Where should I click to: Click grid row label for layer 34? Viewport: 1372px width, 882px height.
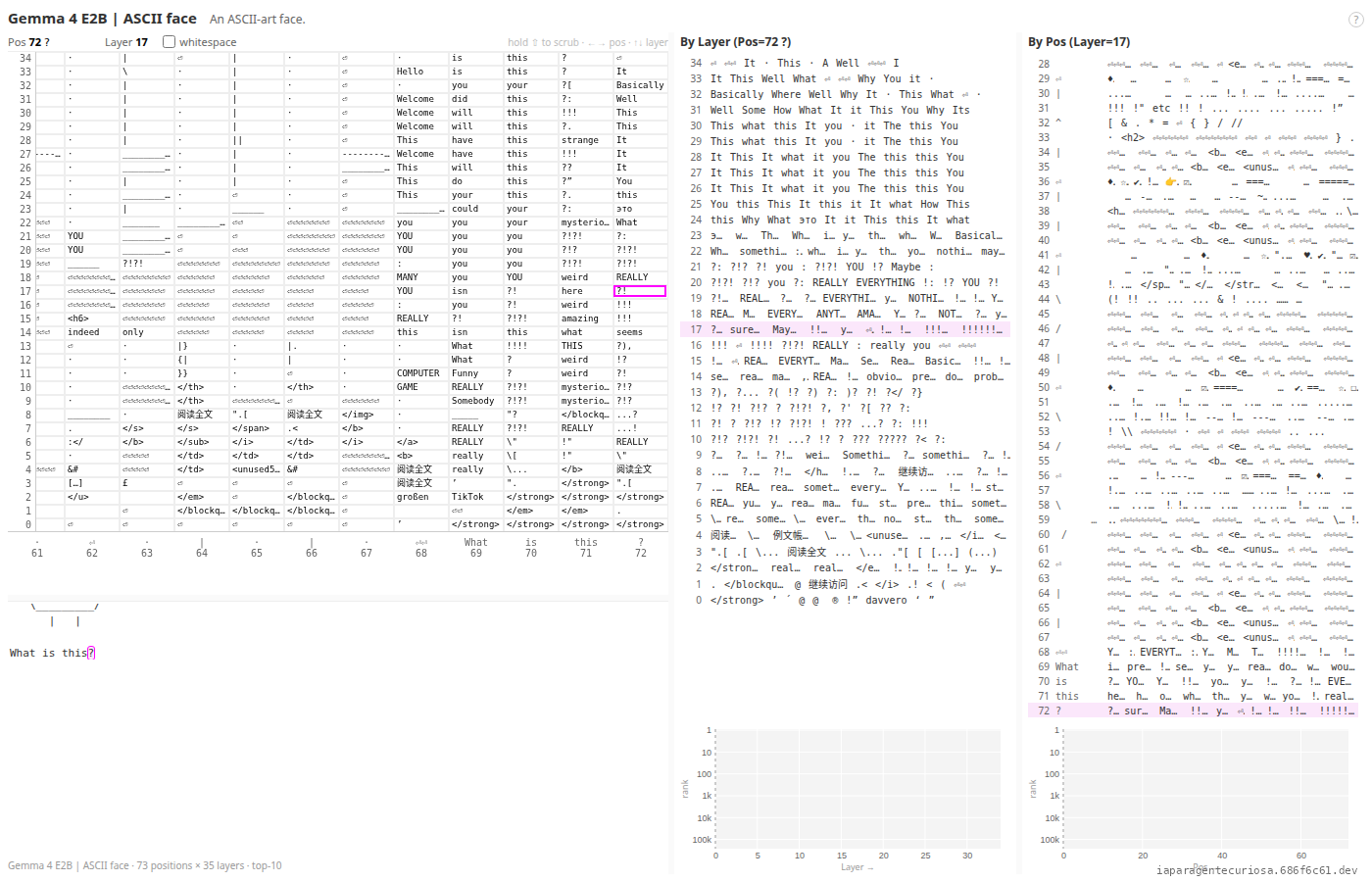(x=24, y=58)
